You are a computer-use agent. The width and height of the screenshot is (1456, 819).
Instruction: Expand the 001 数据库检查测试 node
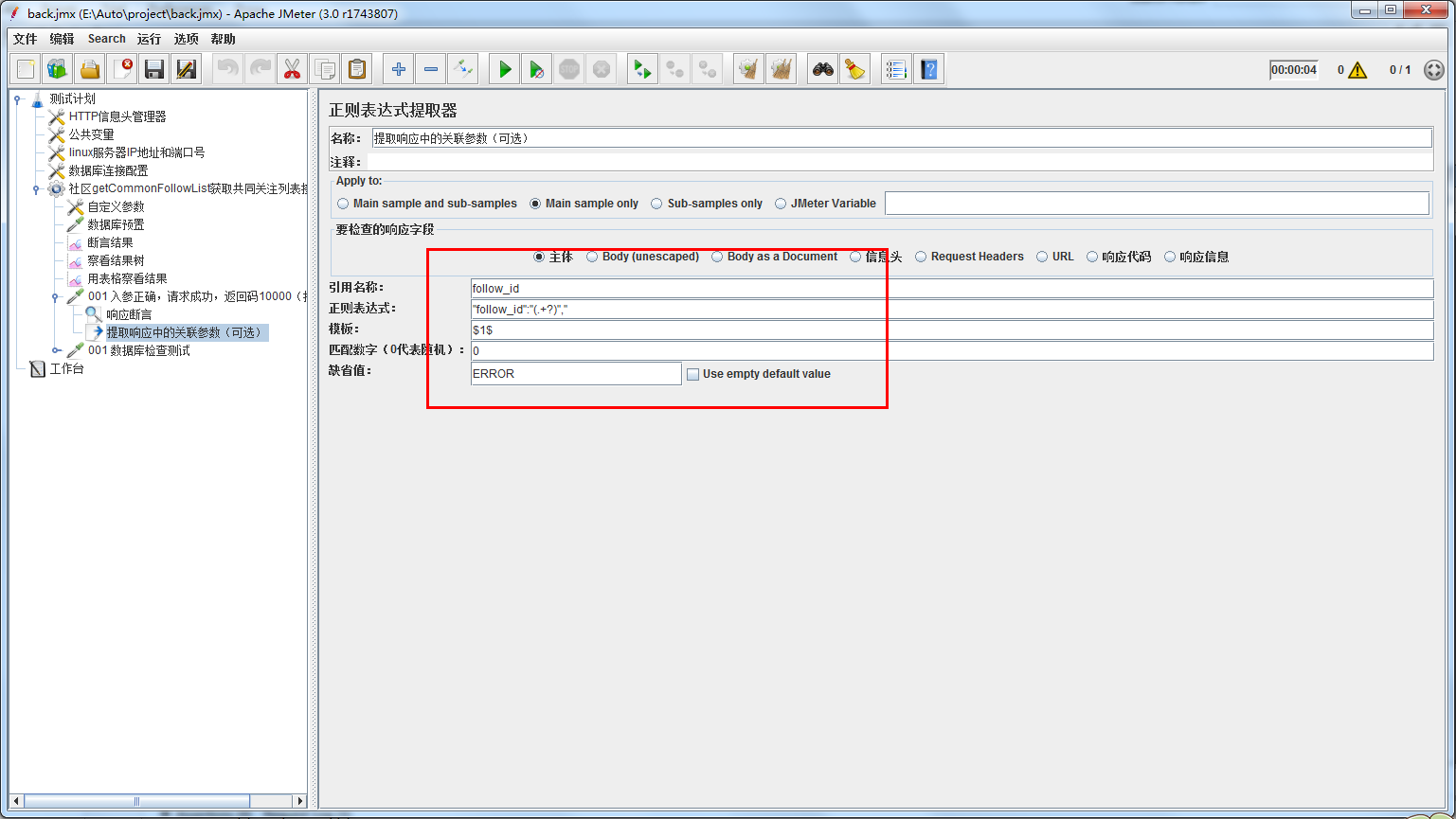click(x=56, y=350)
